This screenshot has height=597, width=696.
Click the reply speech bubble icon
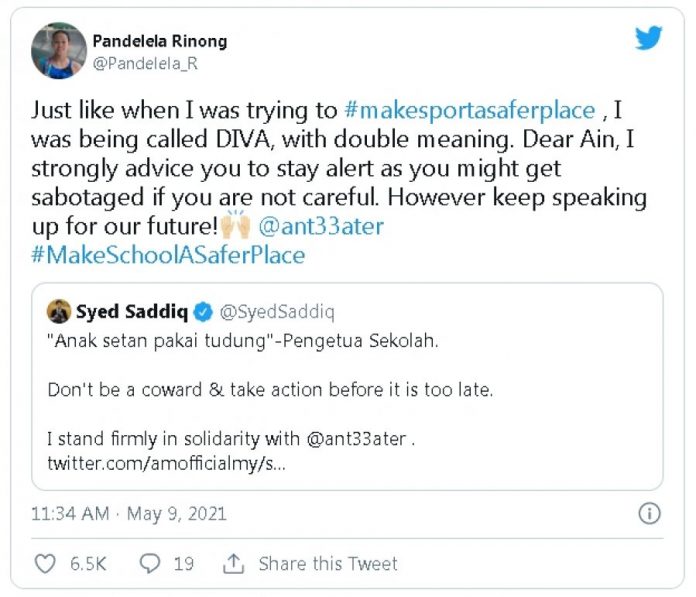[x=150, y=564]
